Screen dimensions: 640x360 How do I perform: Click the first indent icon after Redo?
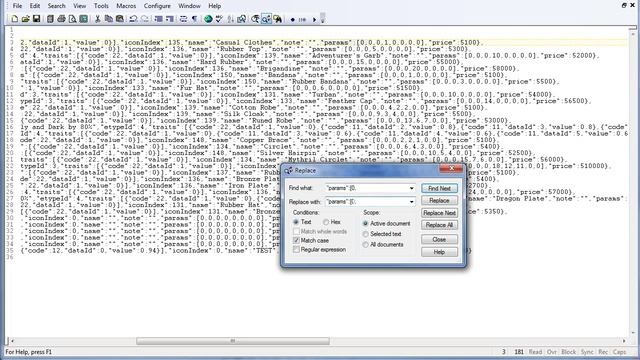158,19
